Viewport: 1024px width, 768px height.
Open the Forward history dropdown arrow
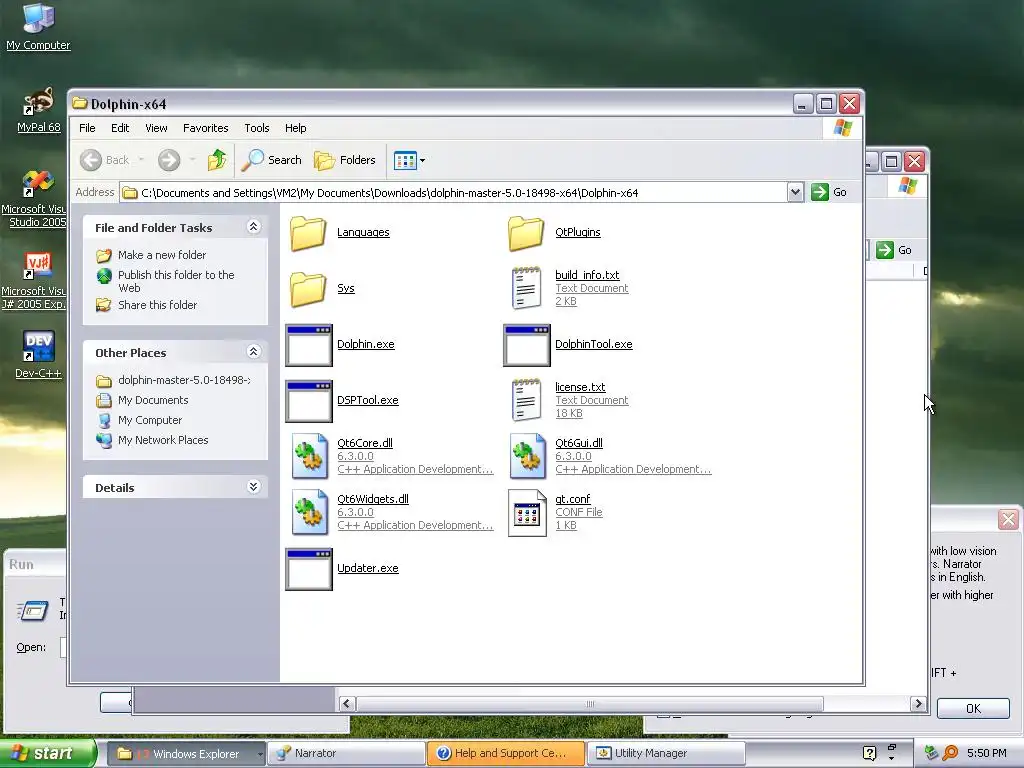[192, 160]
